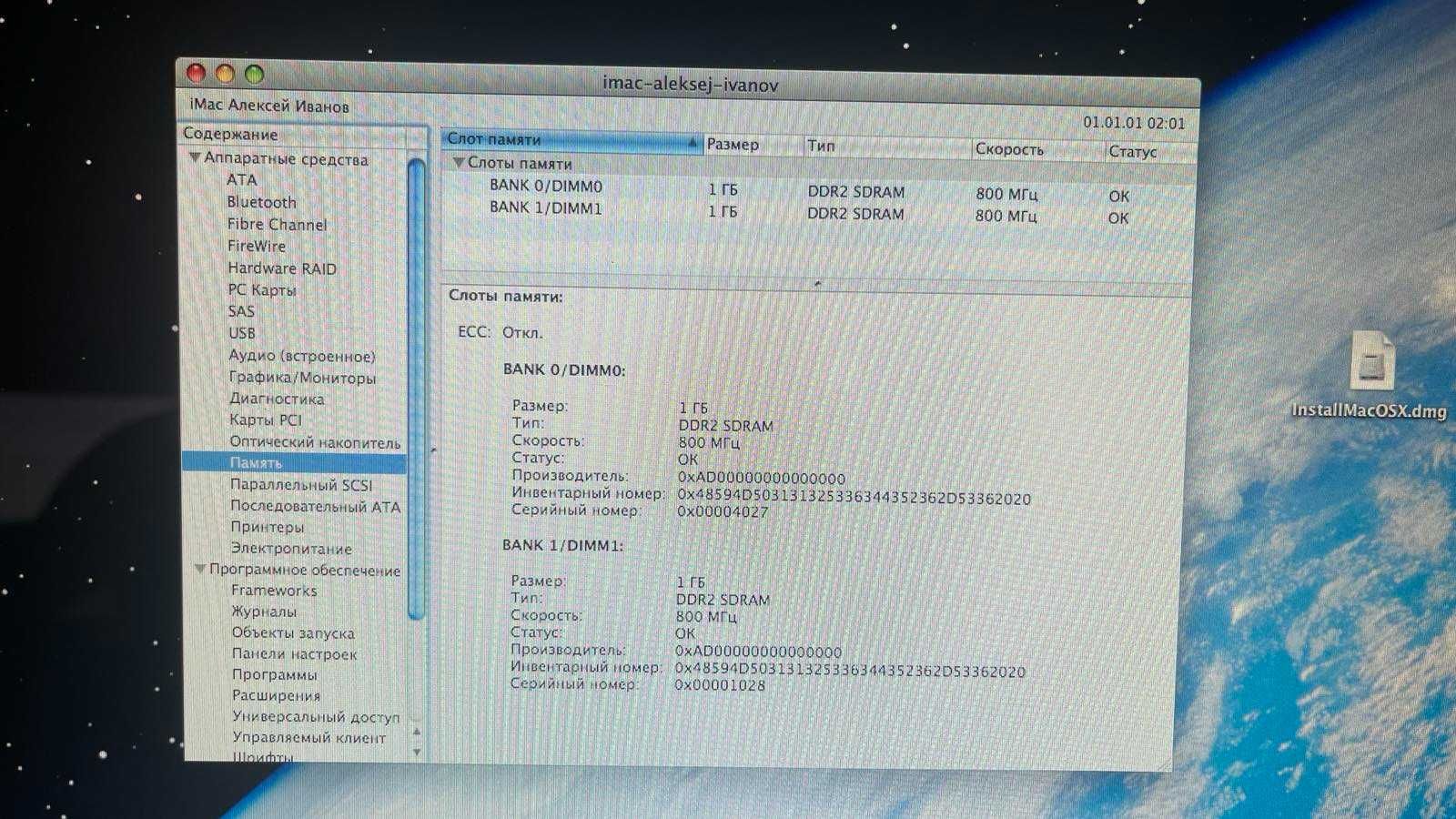Open Hardware RAID information

click(282, 268)
